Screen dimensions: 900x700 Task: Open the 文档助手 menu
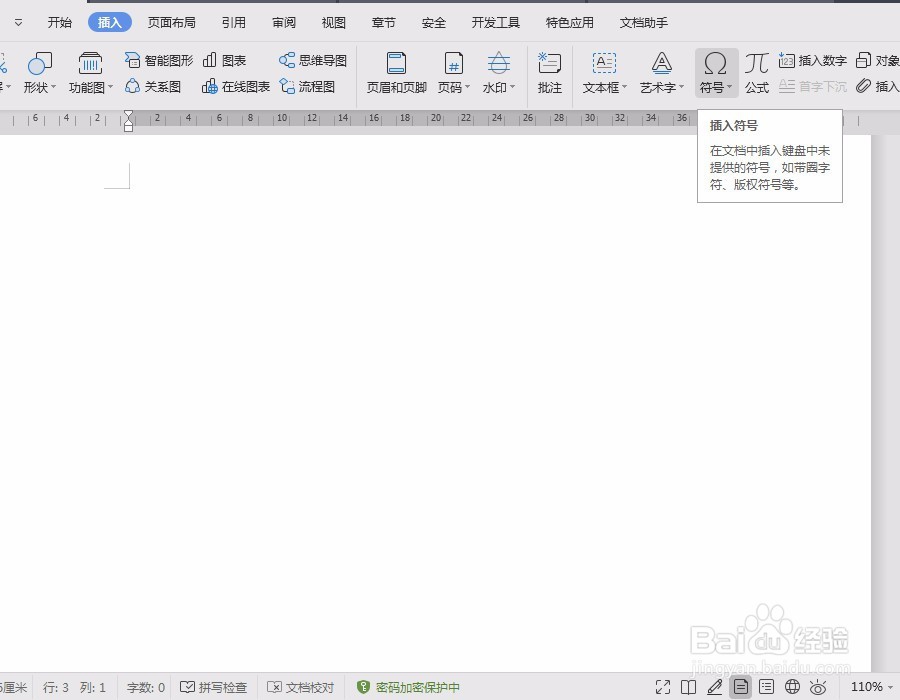(643, 21)
